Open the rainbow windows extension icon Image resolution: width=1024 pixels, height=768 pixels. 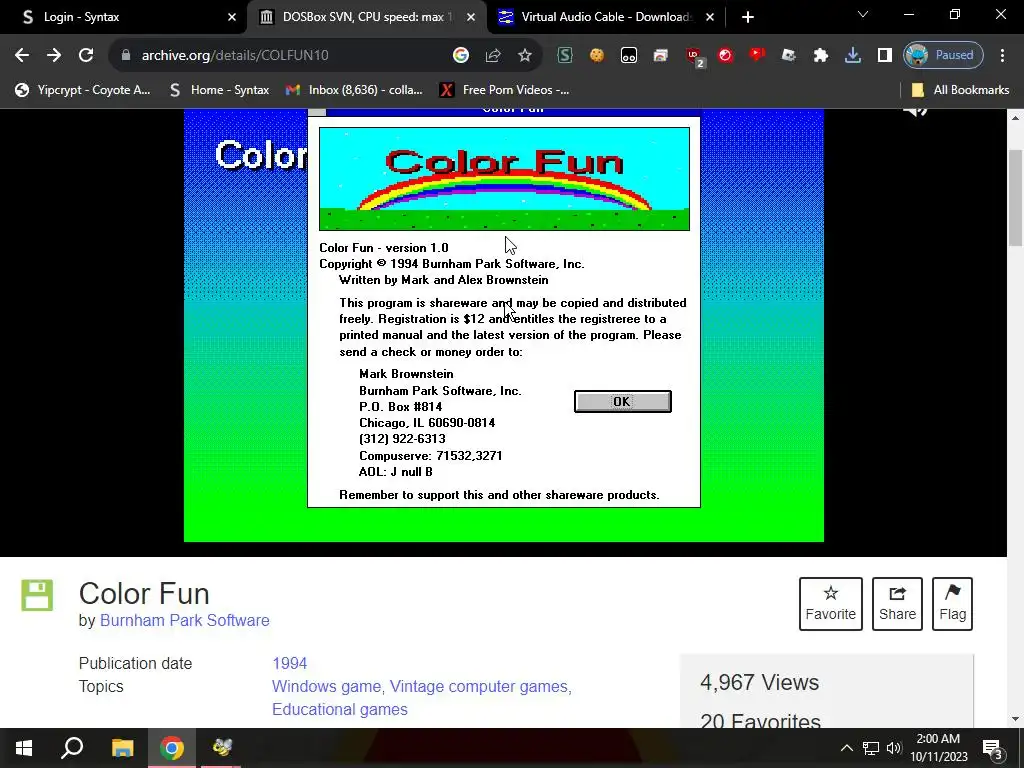coord(661,56)
